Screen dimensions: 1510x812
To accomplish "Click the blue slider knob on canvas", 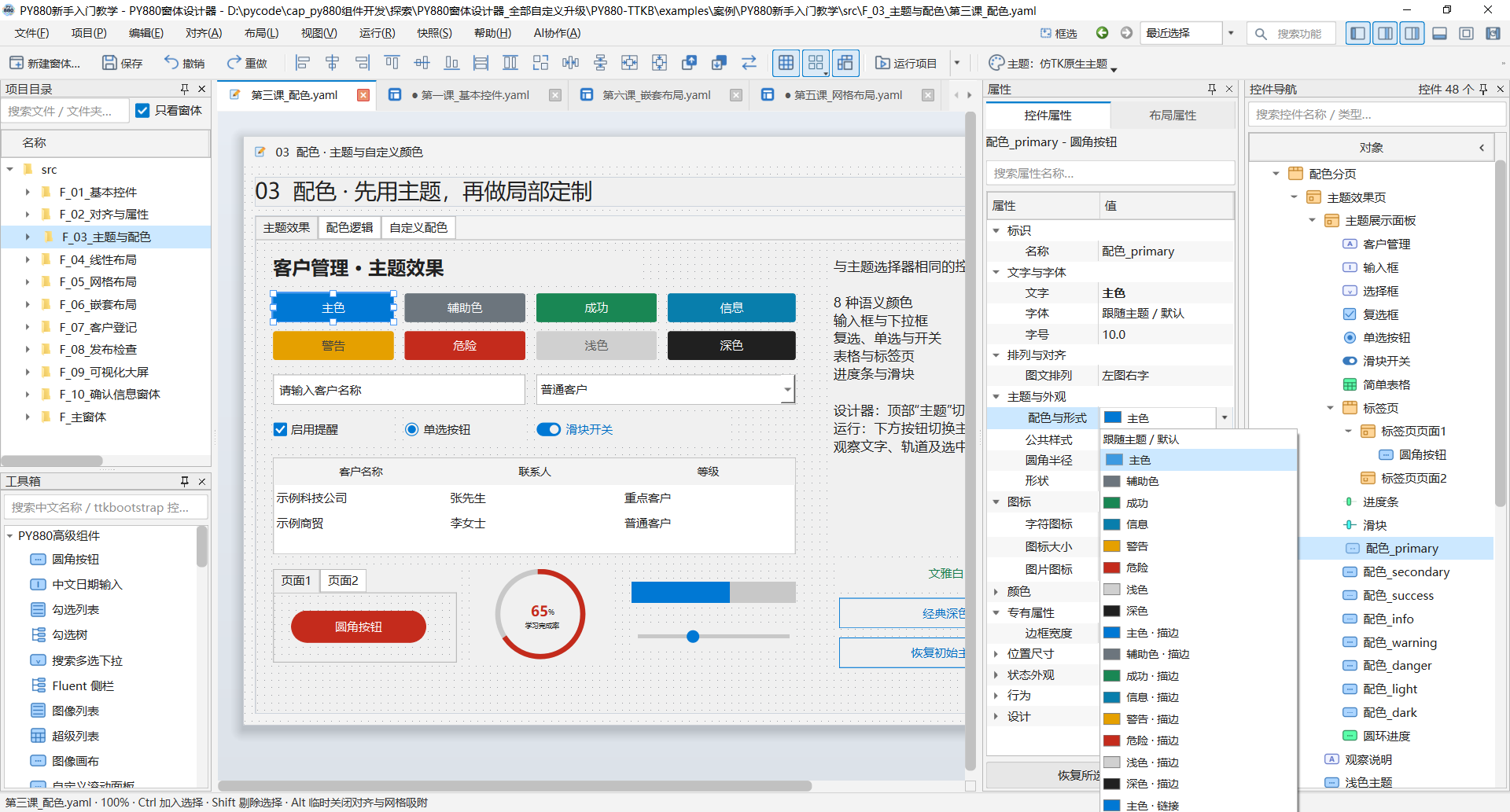I will (693, 636).
